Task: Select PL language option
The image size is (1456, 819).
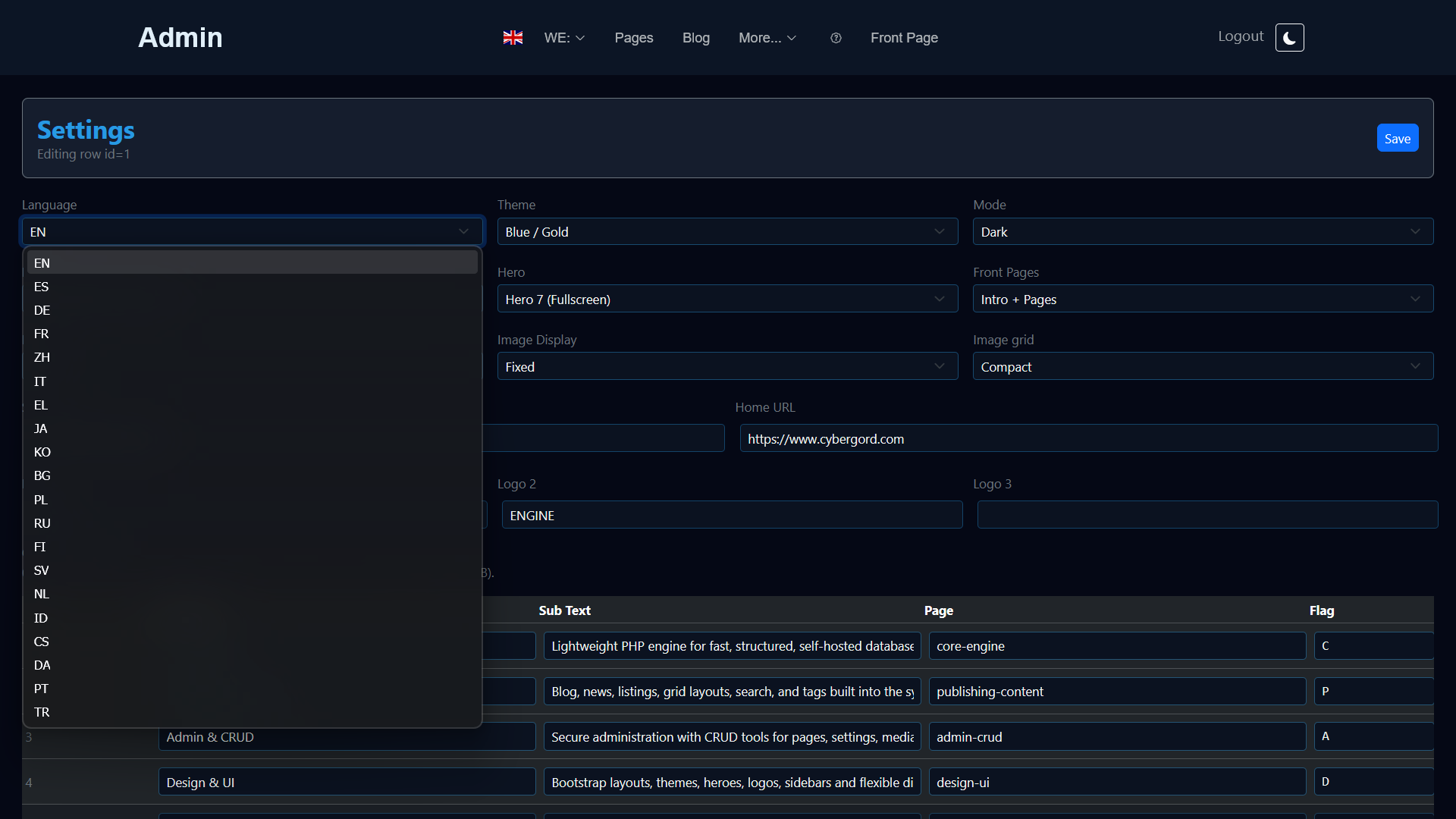Action: (253, 500)
